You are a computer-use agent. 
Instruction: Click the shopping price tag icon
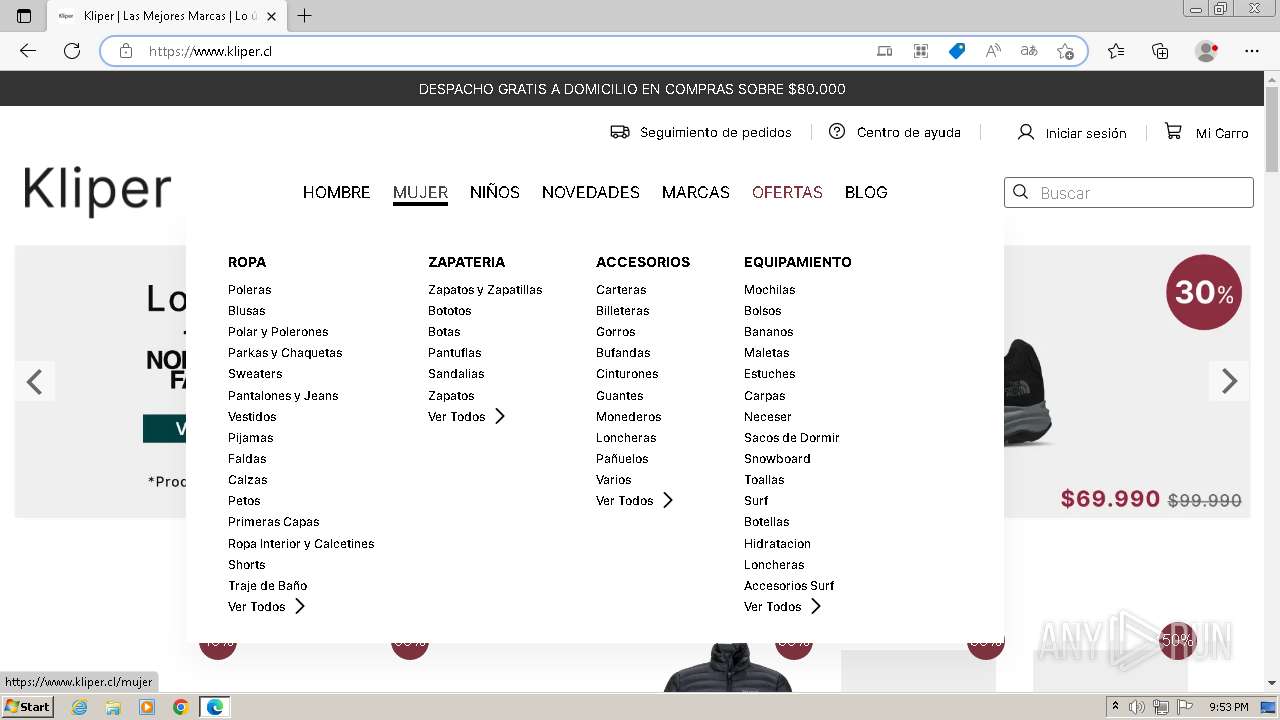coord(957,51)
